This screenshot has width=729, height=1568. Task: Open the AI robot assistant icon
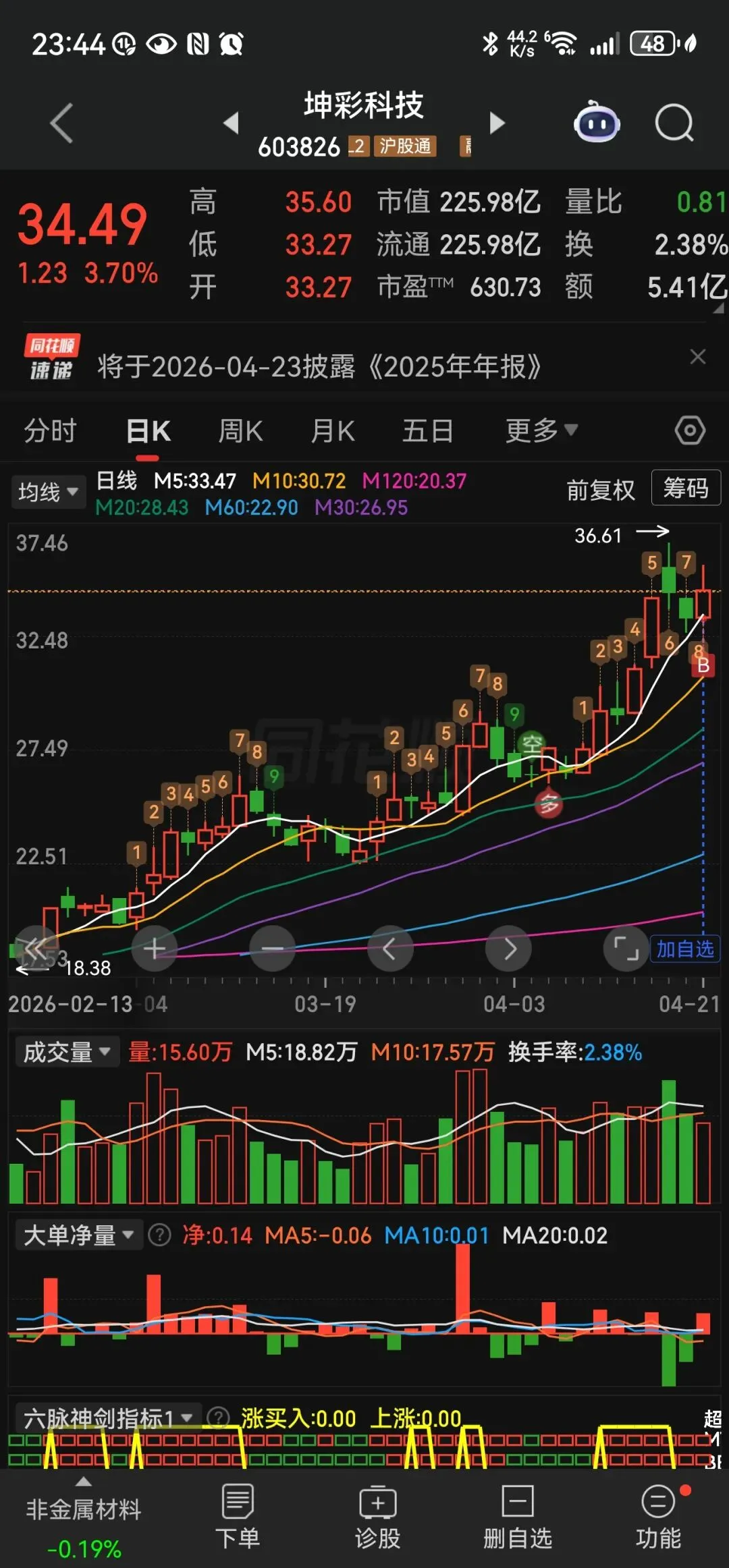(x=597, y=122)
